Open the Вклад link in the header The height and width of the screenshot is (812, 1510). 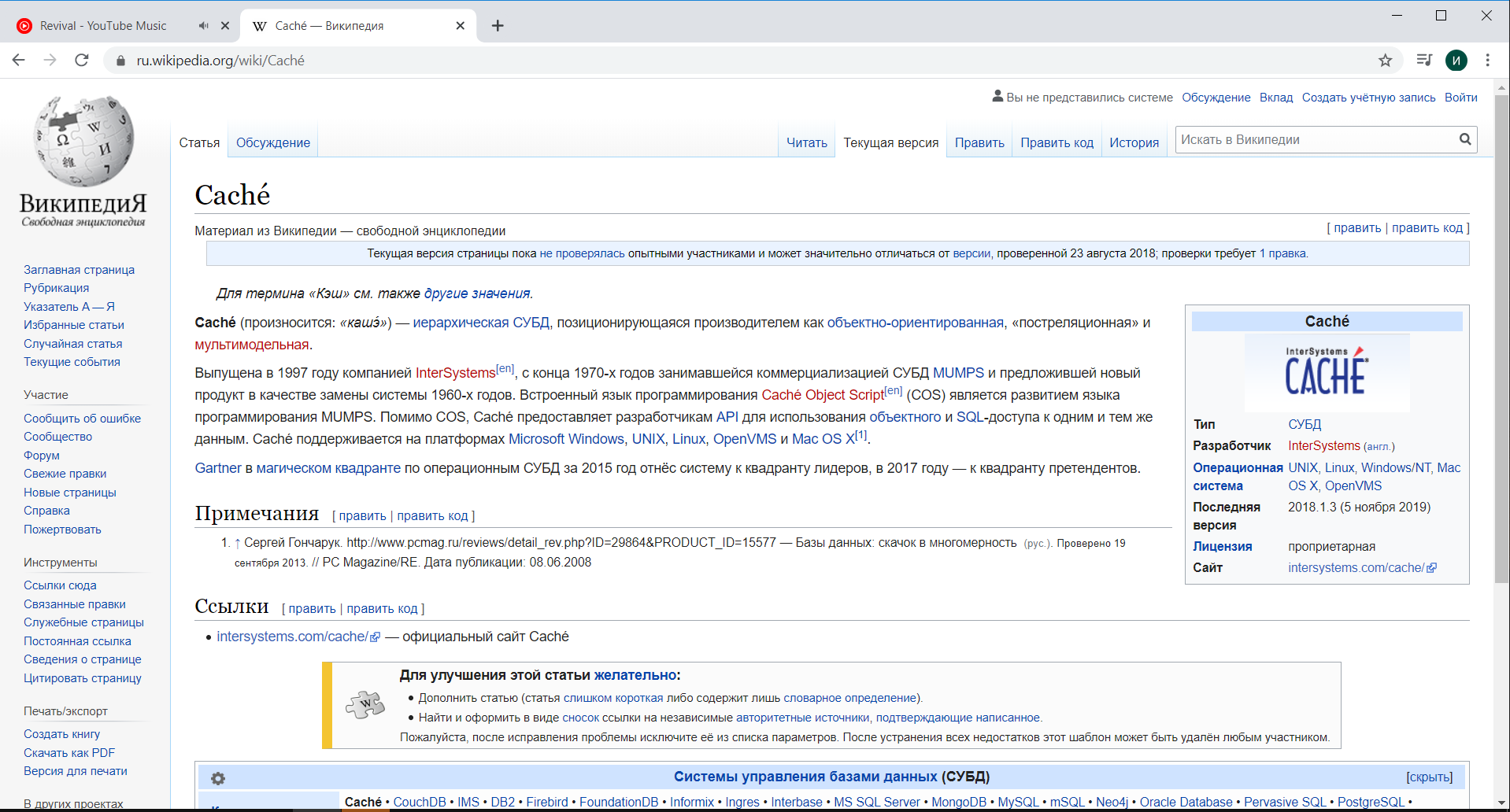[x=1276, y=98]
